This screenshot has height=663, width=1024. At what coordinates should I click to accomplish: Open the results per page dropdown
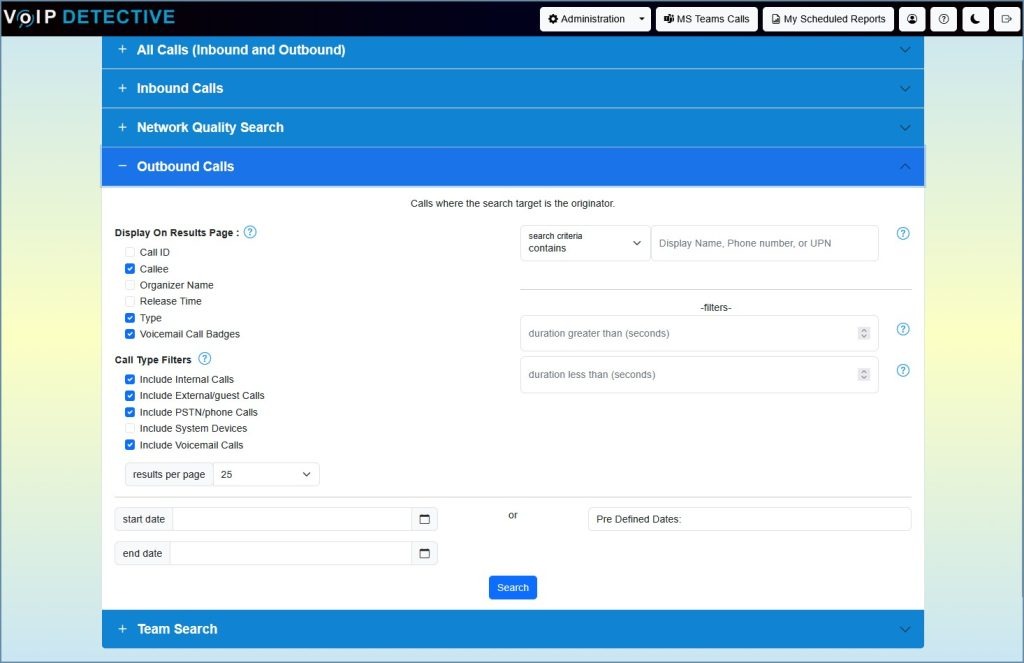pos(265,473)
